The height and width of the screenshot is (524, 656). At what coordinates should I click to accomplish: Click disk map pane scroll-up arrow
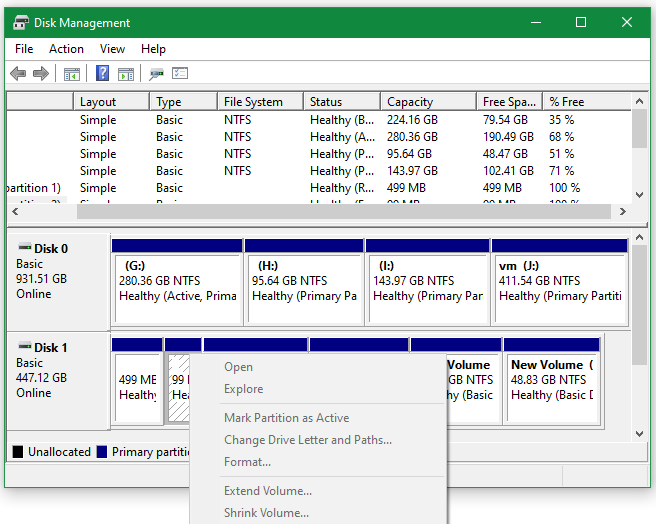pos(639,238)
